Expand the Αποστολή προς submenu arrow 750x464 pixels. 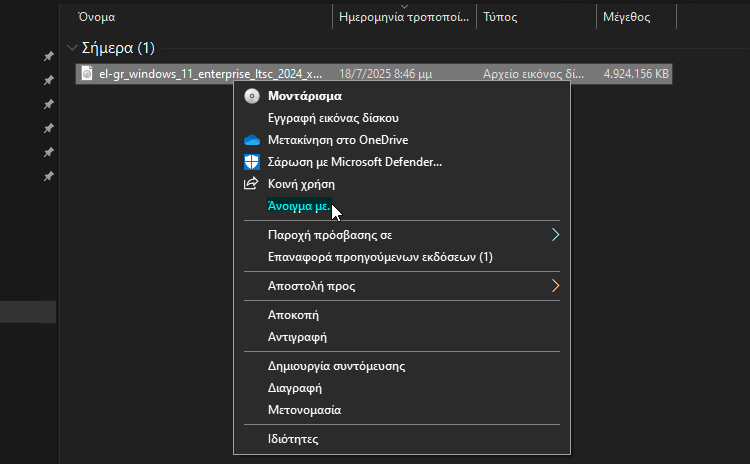(555, 286)
